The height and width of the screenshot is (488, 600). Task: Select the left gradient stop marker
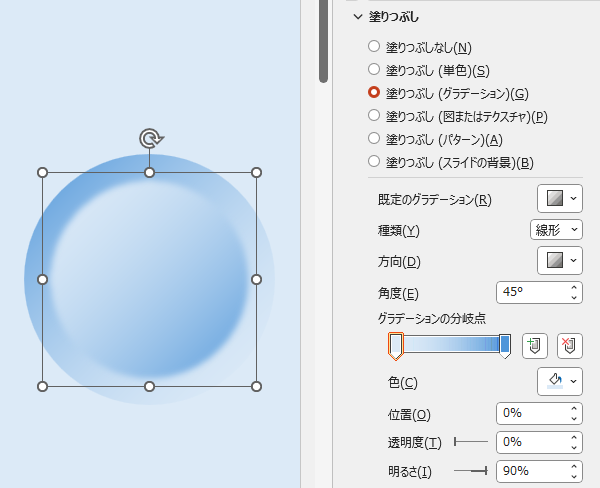click(396, 346)
